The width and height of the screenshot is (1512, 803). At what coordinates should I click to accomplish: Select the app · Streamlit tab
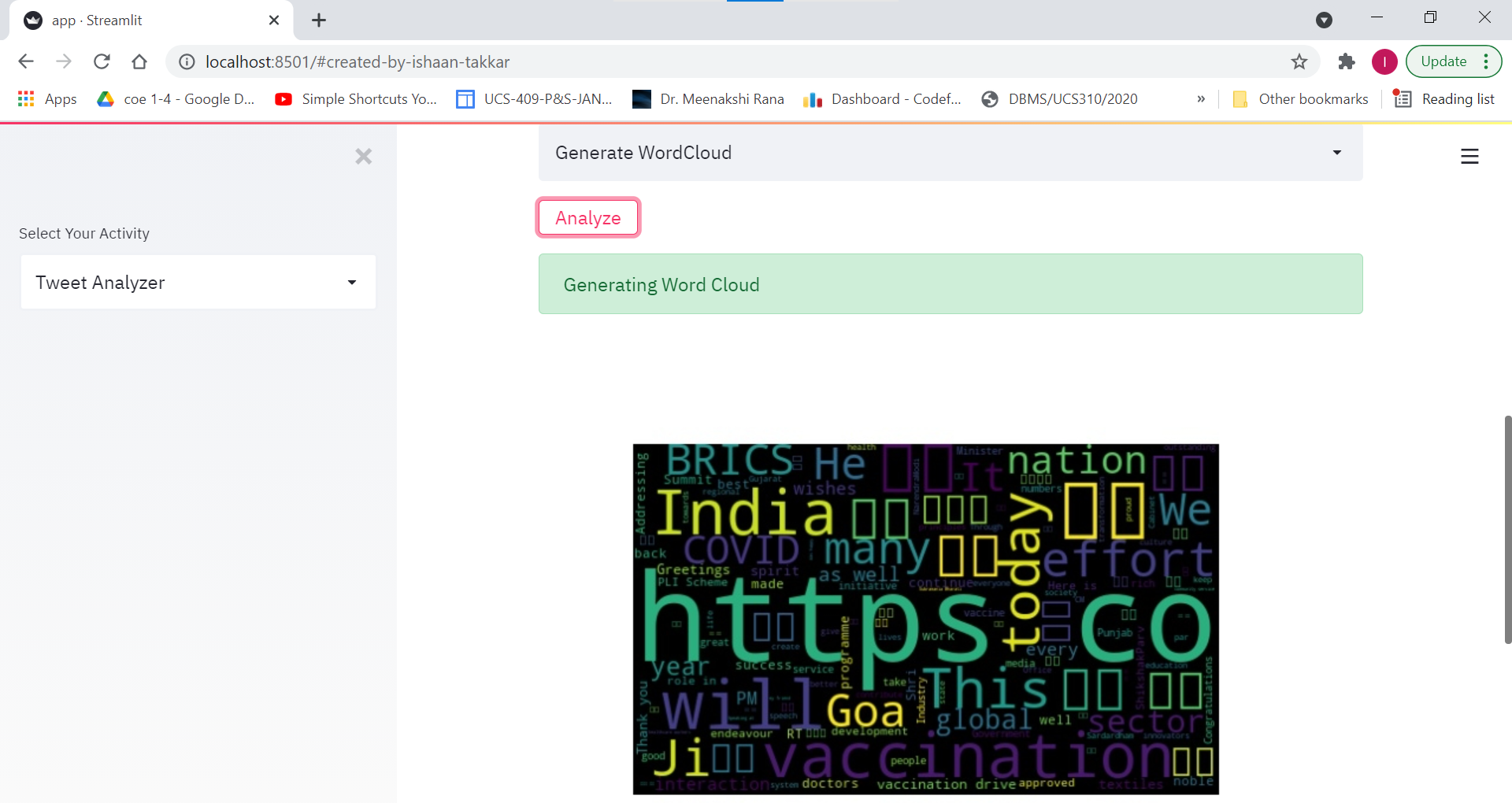(x=150, y=20)
